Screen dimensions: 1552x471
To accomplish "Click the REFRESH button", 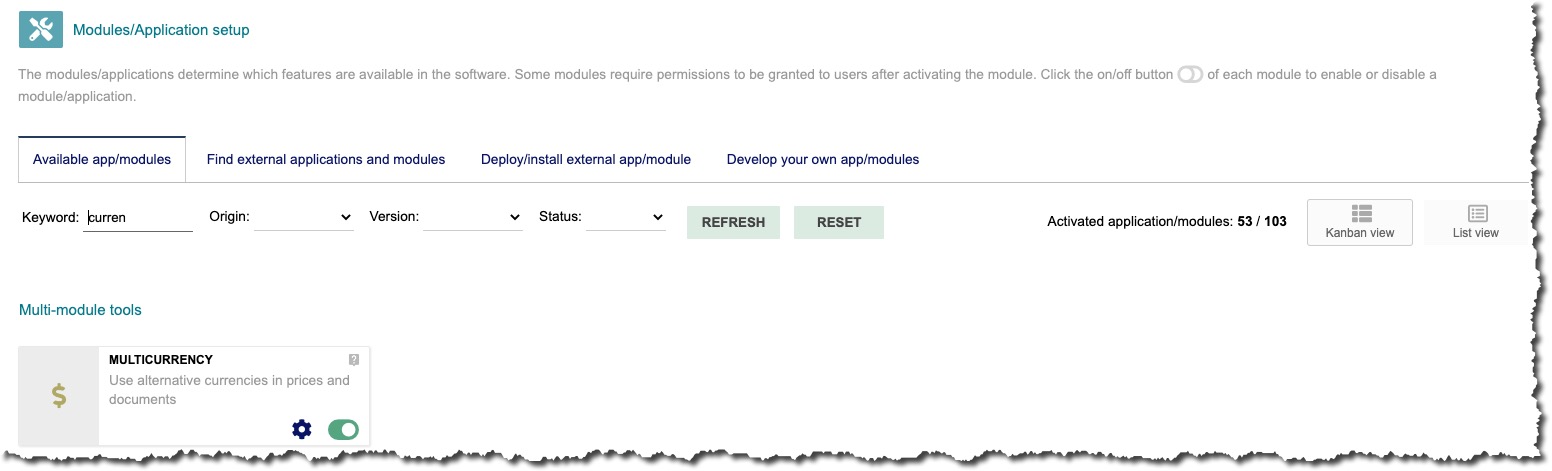I will 733,222.
